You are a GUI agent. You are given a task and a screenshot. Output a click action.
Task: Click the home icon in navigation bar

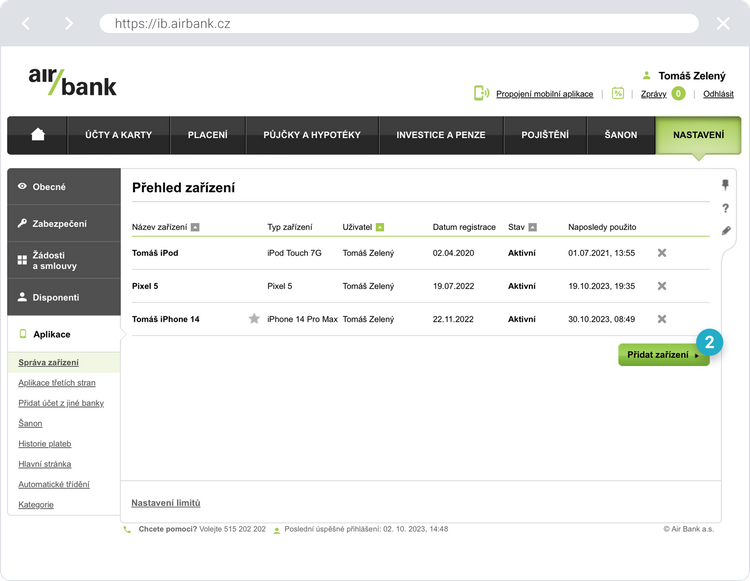pyautogui.click(x=38, y=135)
